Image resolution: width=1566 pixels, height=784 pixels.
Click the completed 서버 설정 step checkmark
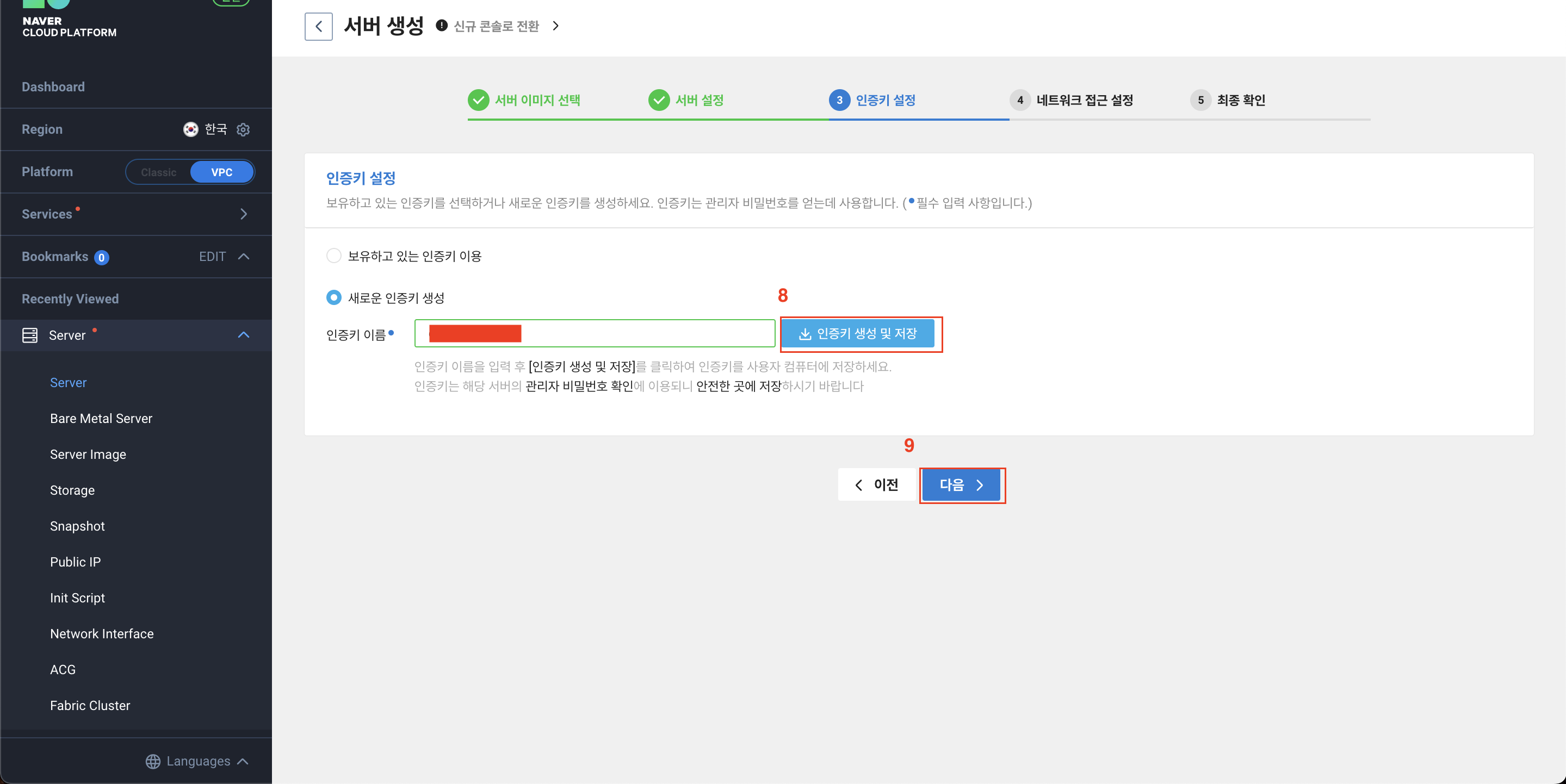658,100
